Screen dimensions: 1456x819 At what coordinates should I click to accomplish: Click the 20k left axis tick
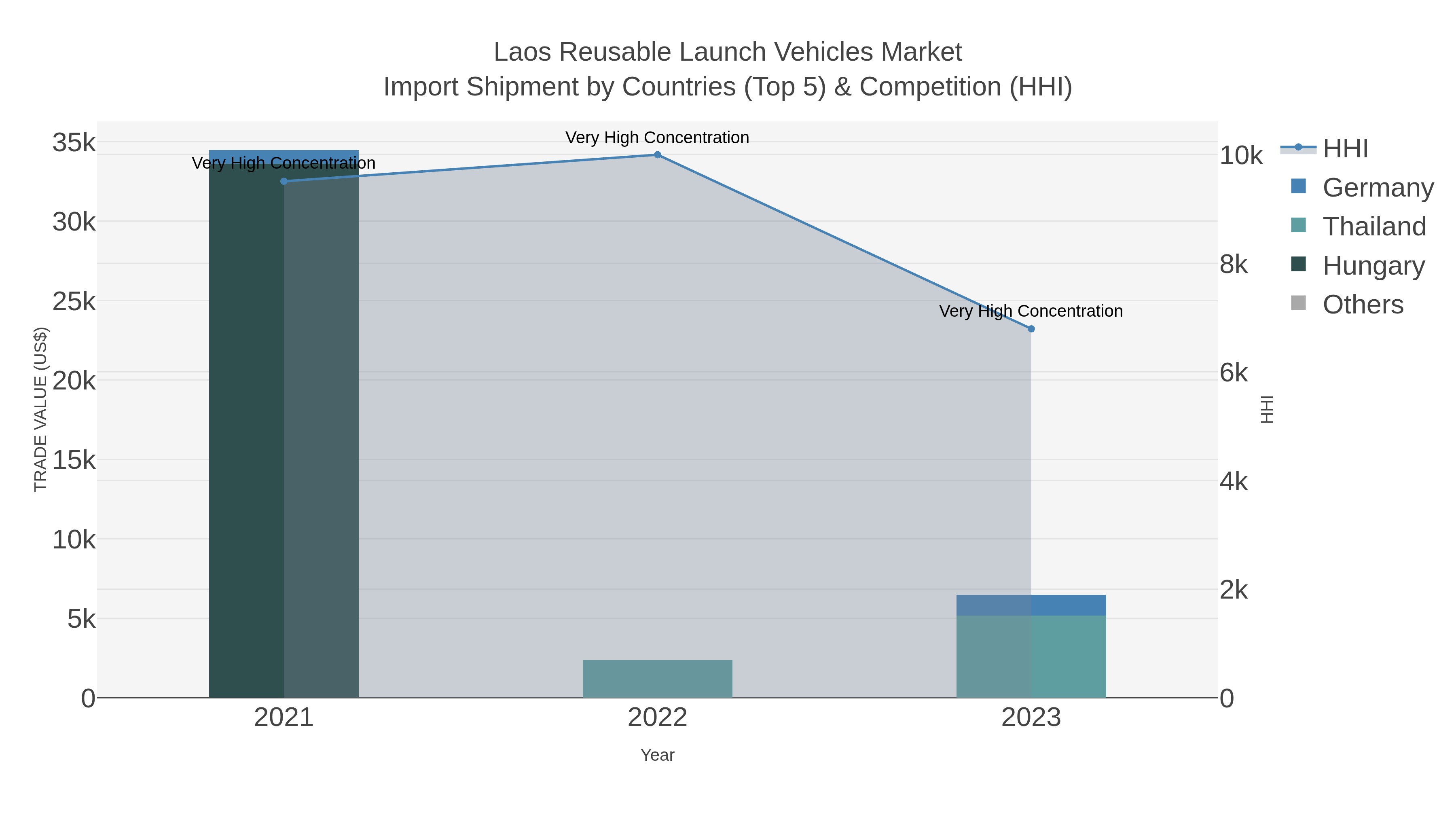(x=74, y=381)
